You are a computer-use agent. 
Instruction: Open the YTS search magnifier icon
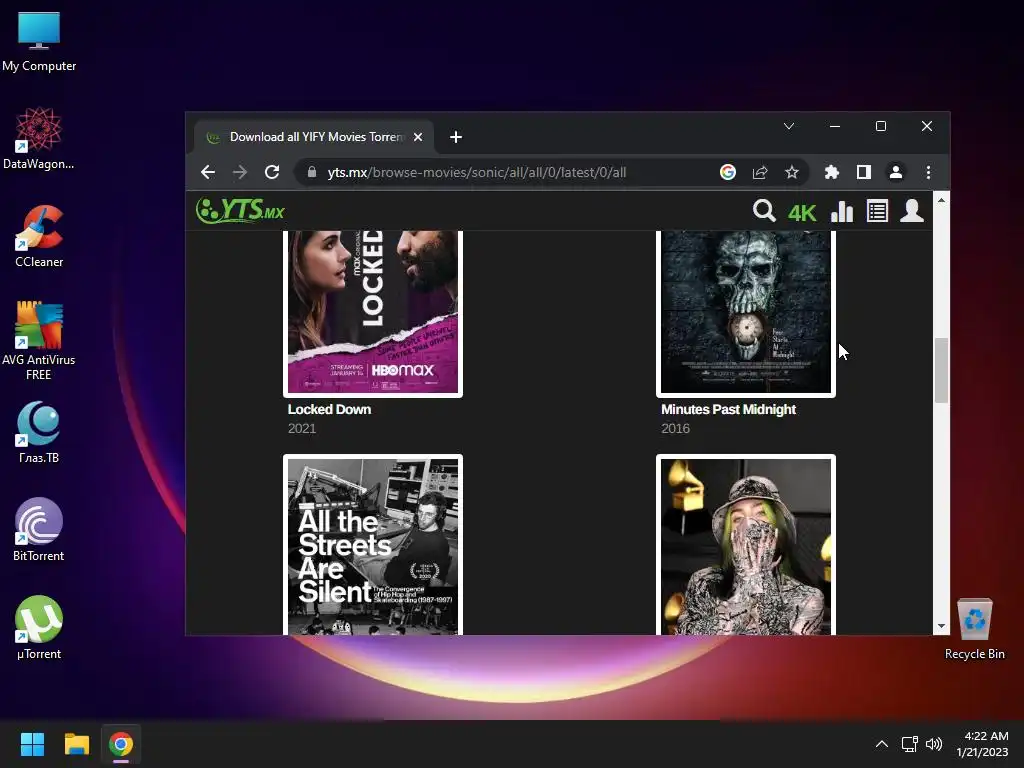pyautogui.click(x=764, y=211)
